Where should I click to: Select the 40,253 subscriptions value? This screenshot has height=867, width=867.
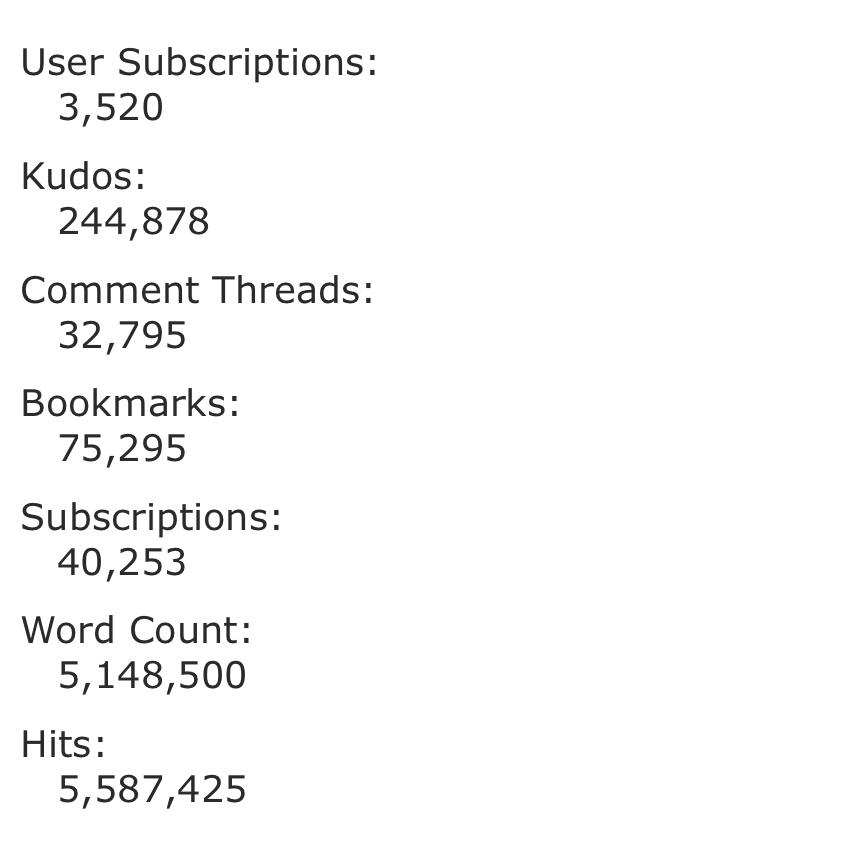click(122, 563)
